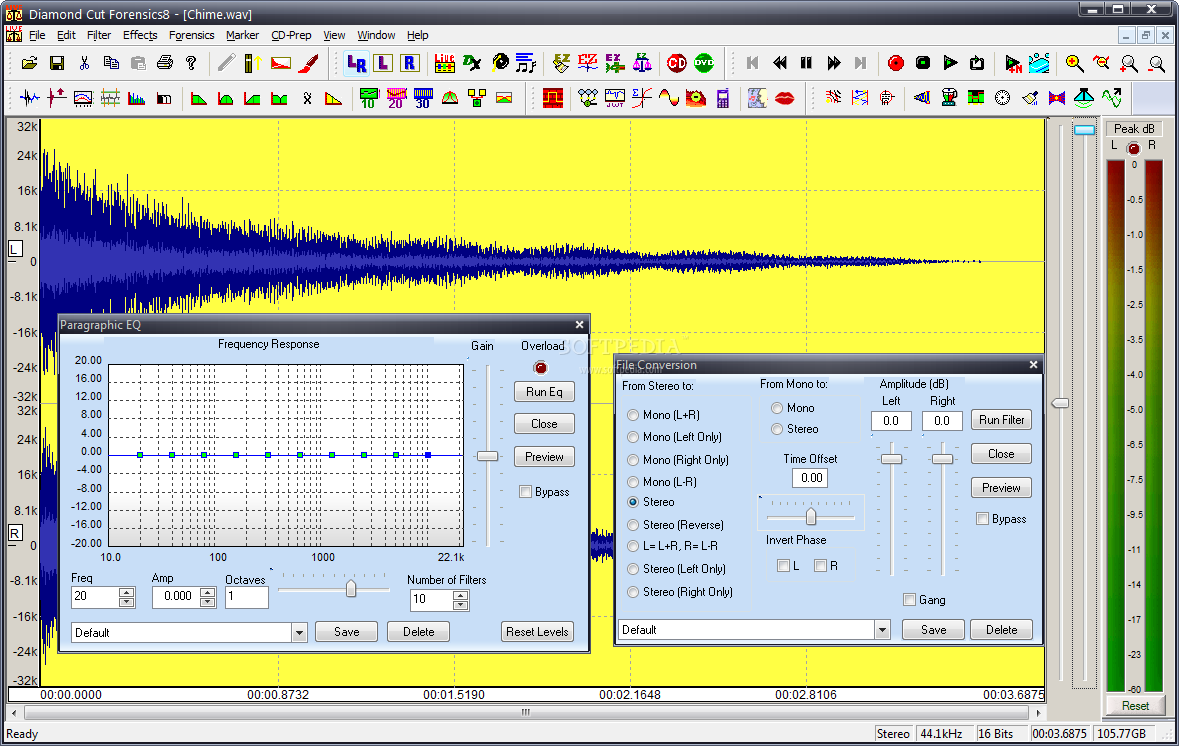Fast forward with the double-right arrow icon
This screenshot has height=746, width=1179.
click(833, 63)
